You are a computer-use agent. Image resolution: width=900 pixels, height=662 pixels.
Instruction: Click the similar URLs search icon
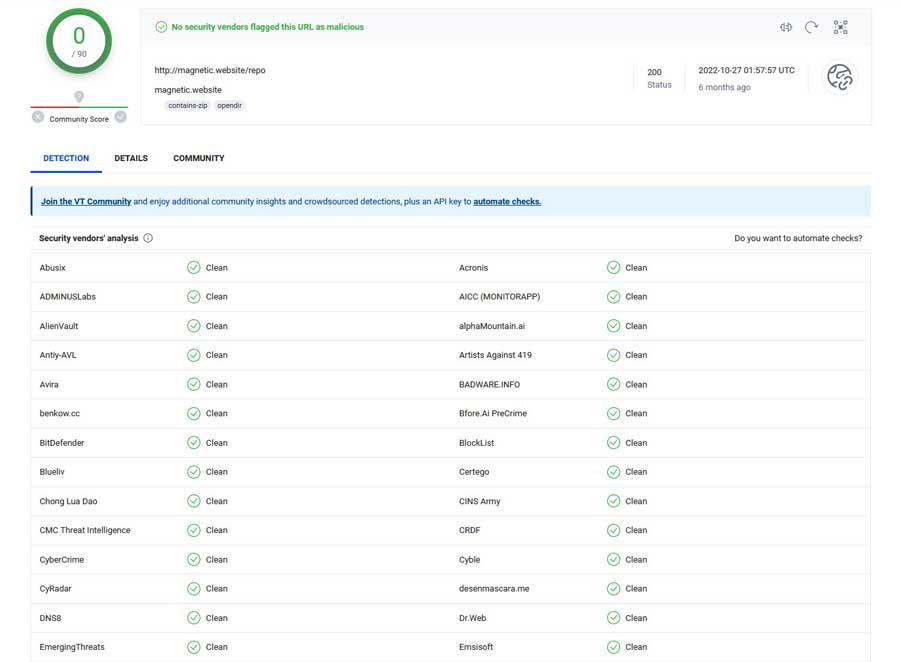(786, 27)
